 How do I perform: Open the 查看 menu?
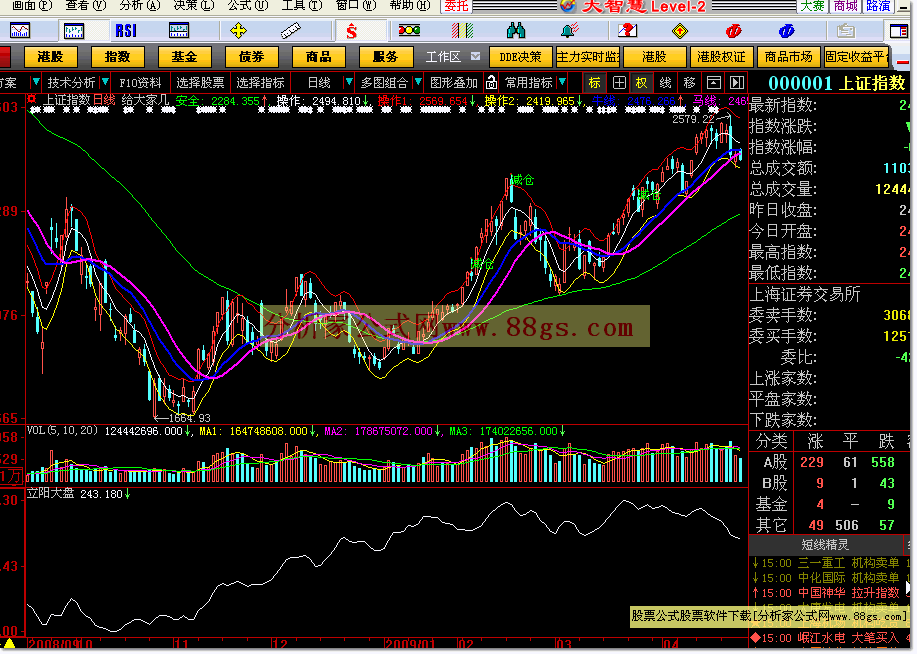pyautogui.click(x=85, y=6)
